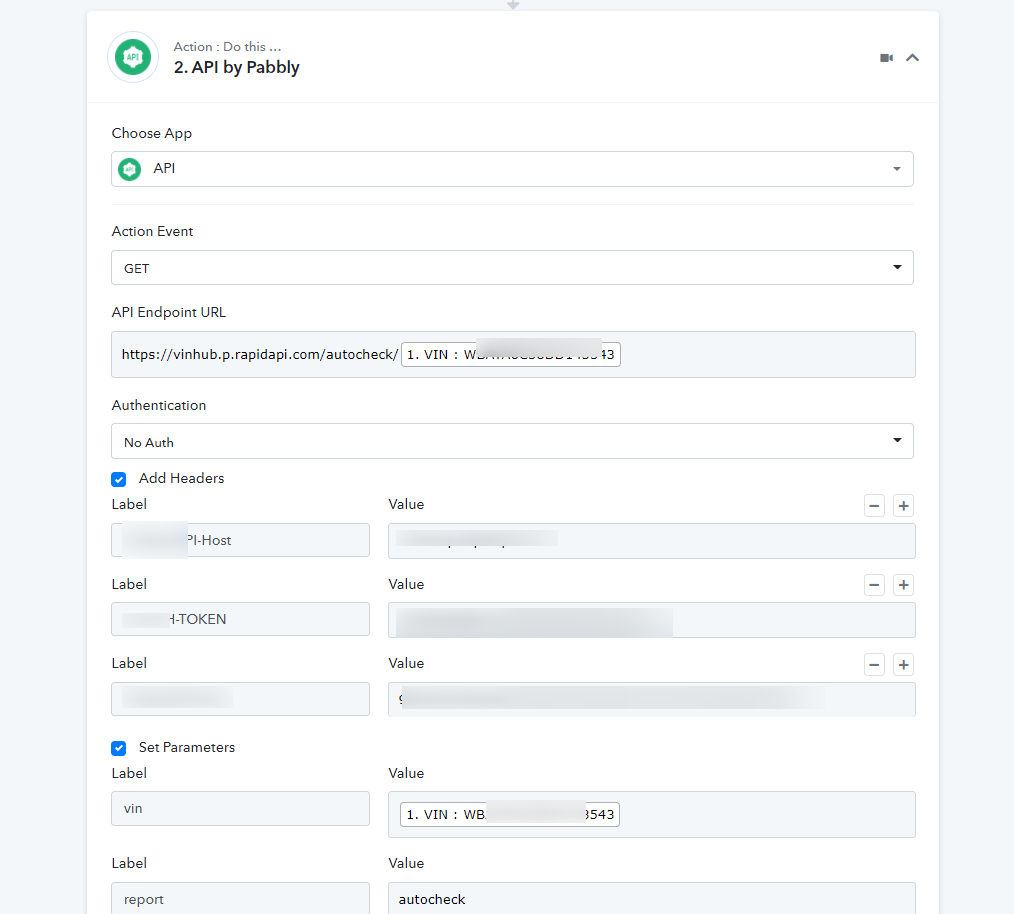
Task: Select the VIN tag in vin parameter value
Action: [510, 814]
